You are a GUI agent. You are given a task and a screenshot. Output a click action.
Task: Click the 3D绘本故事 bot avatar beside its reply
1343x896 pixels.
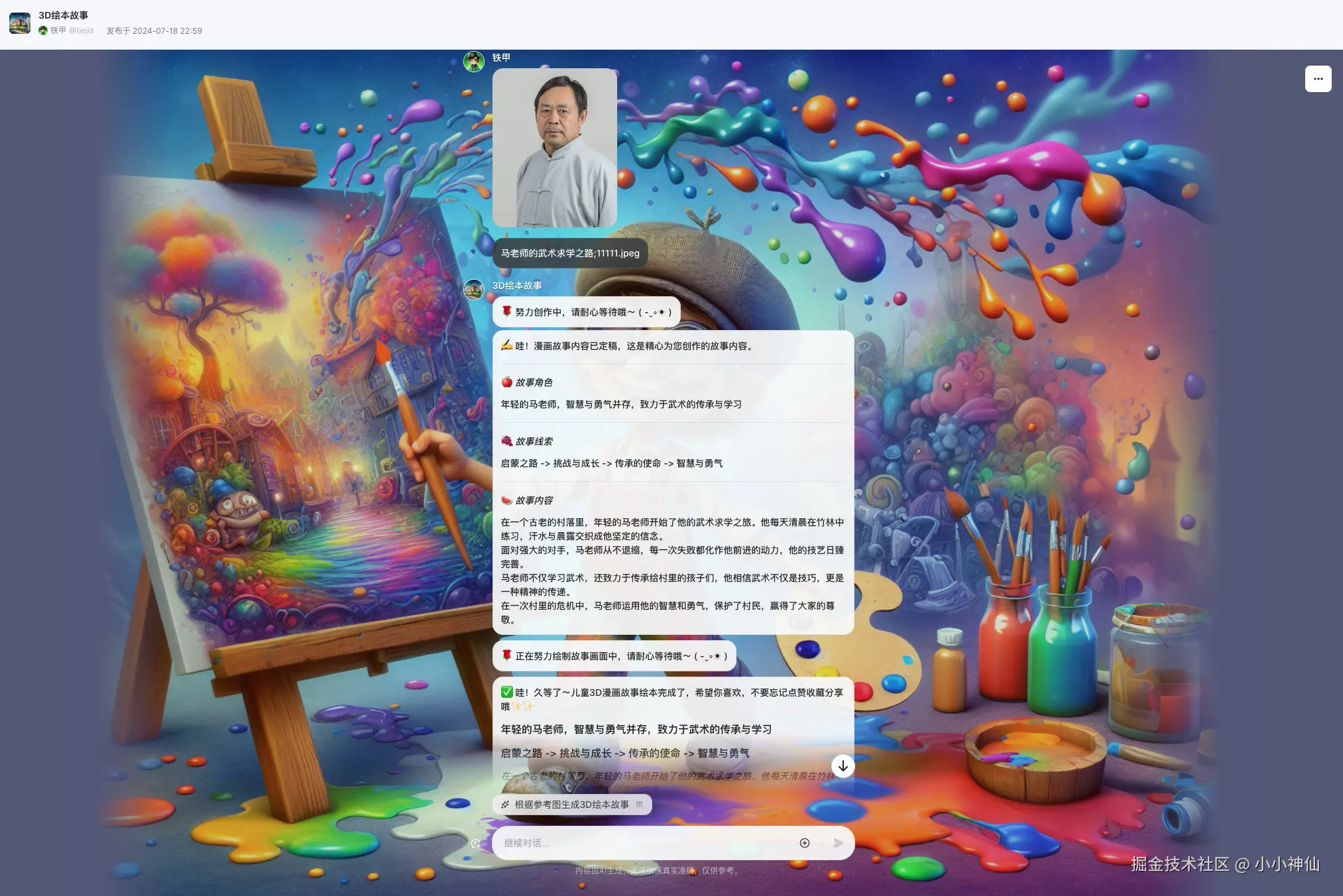[x=475, y=290]
